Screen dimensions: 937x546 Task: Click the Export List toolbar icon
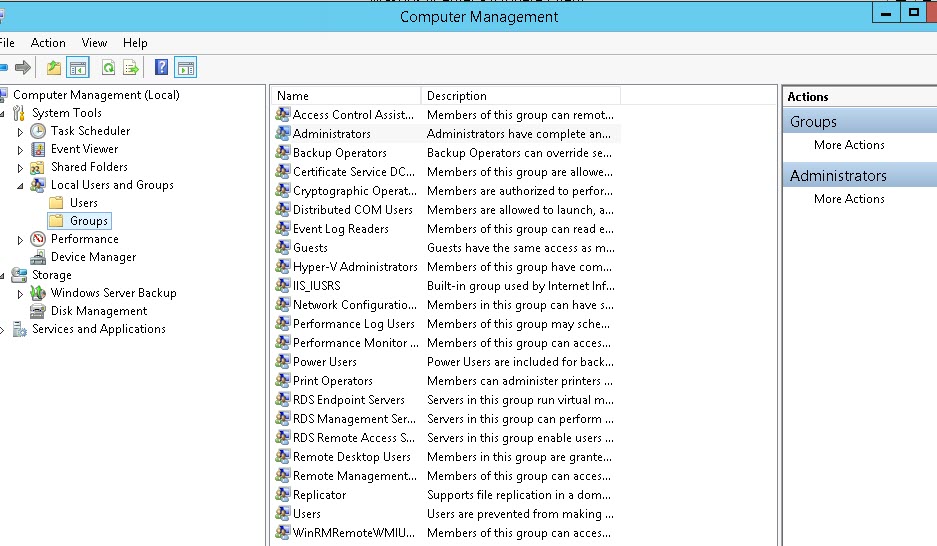point(130,68)
